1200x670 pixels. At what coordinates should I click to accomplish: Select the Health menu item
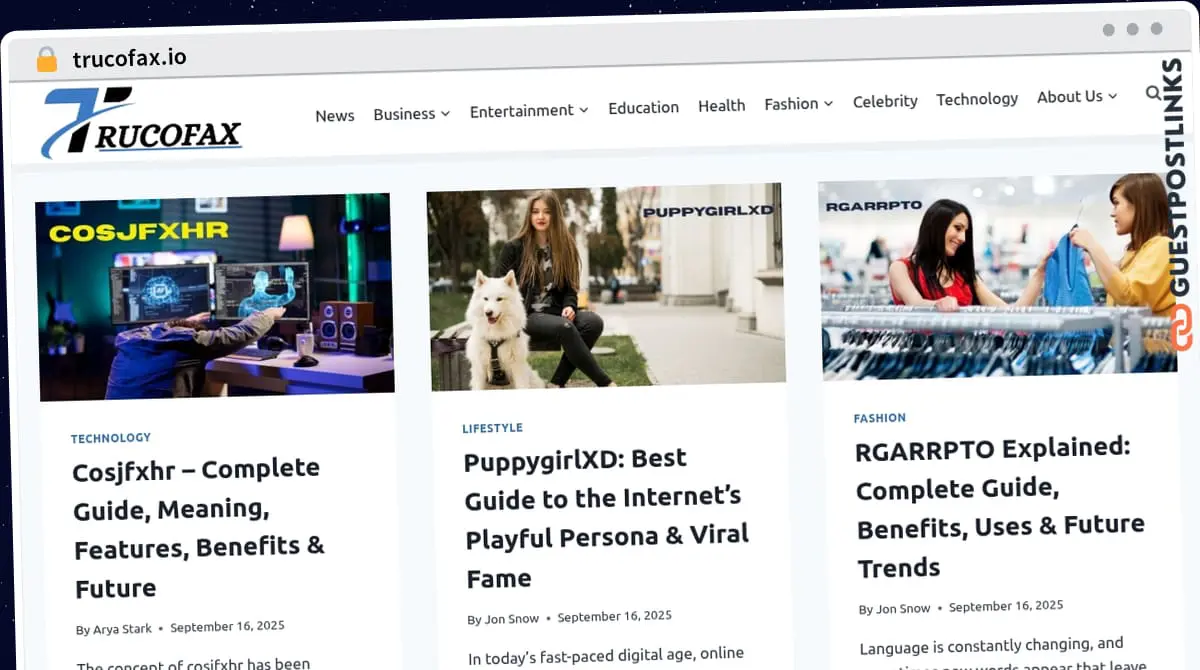(721, 105)
